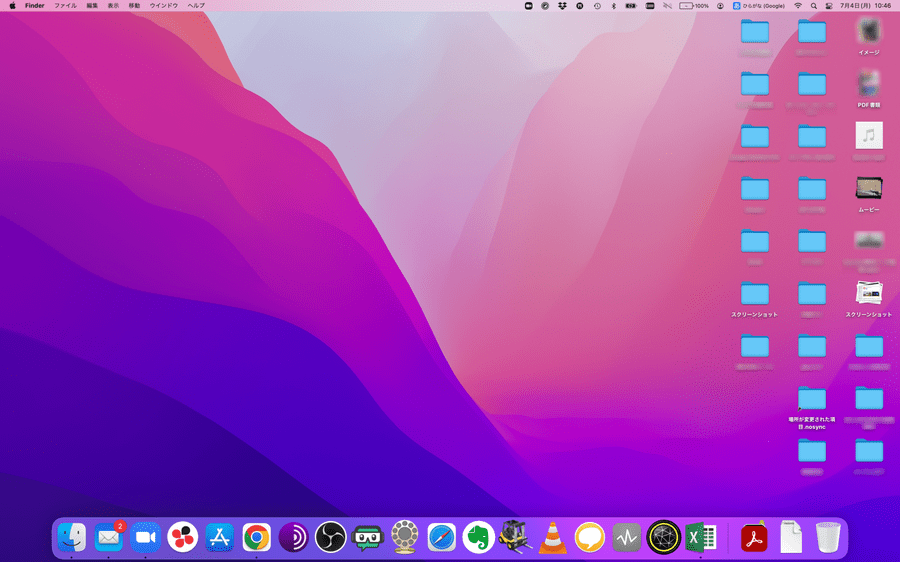Viewport: 900px width, 562px height.
Task: Open OBS Studio in the Dock
Action: (x=330, y=538)
